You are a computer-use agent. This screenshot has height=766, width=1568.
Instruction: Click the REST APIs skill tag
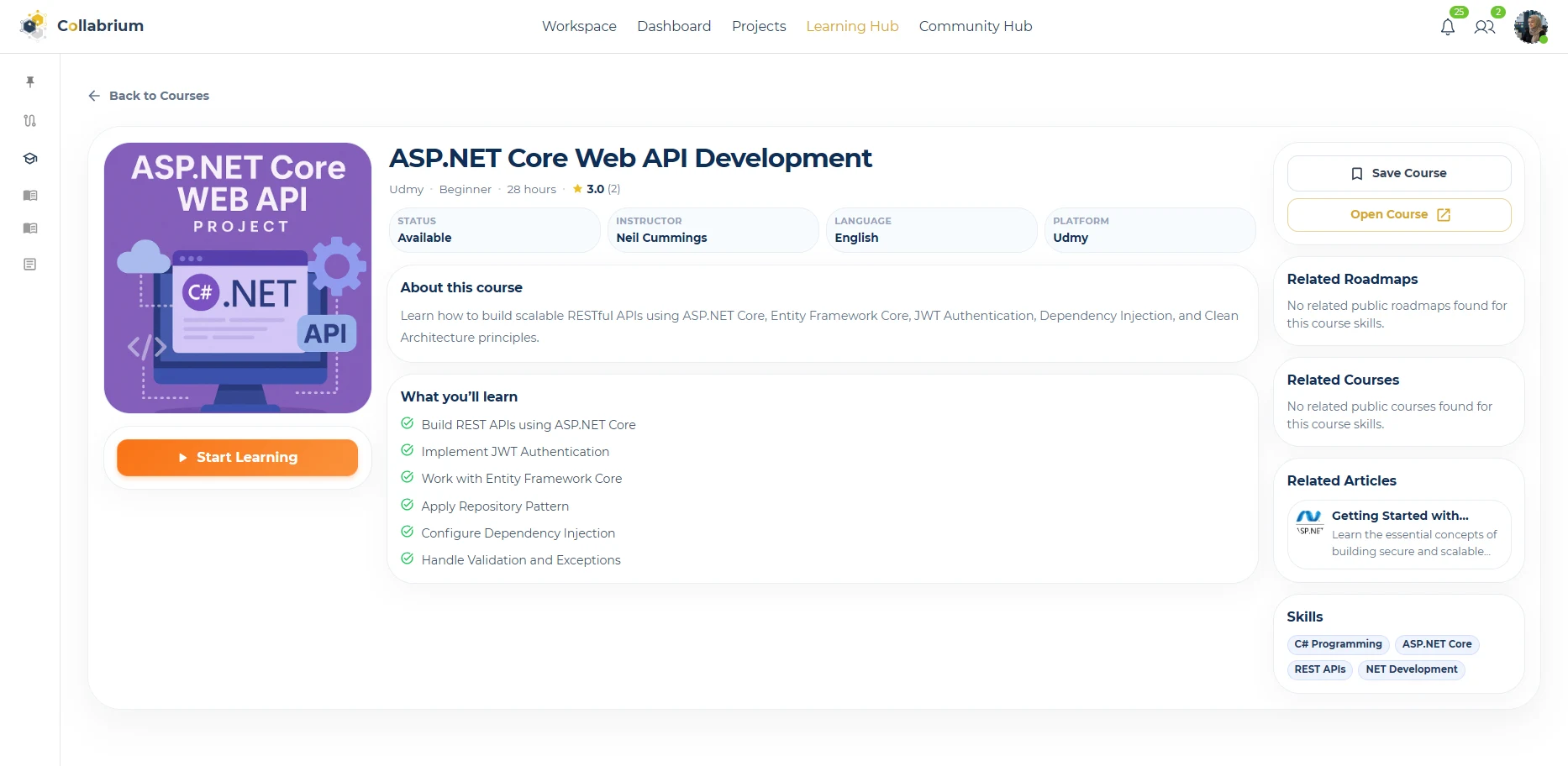pyautogui.click(x=1319, y=669)
